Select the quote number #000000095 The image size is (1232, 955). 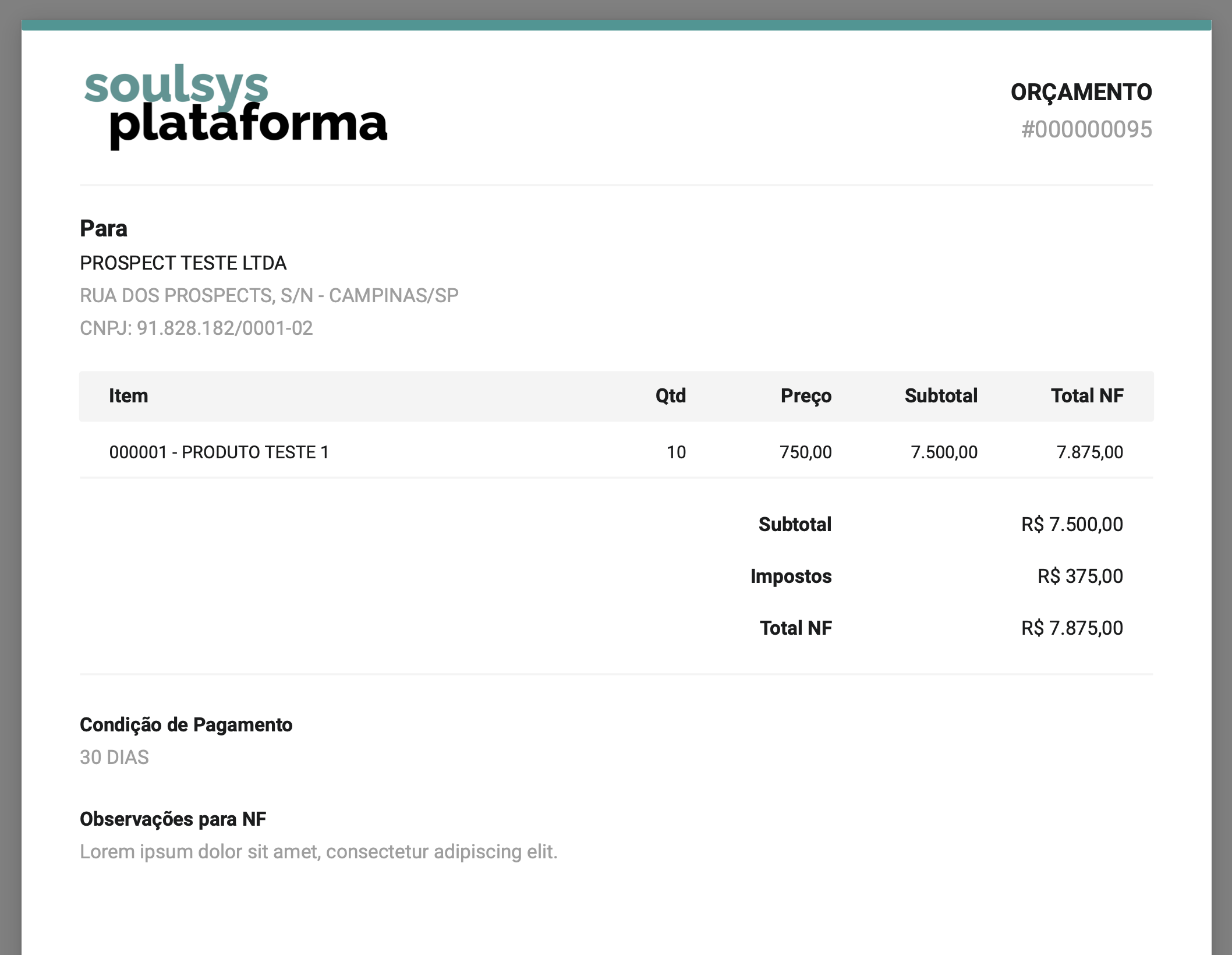coord(1086,129)
